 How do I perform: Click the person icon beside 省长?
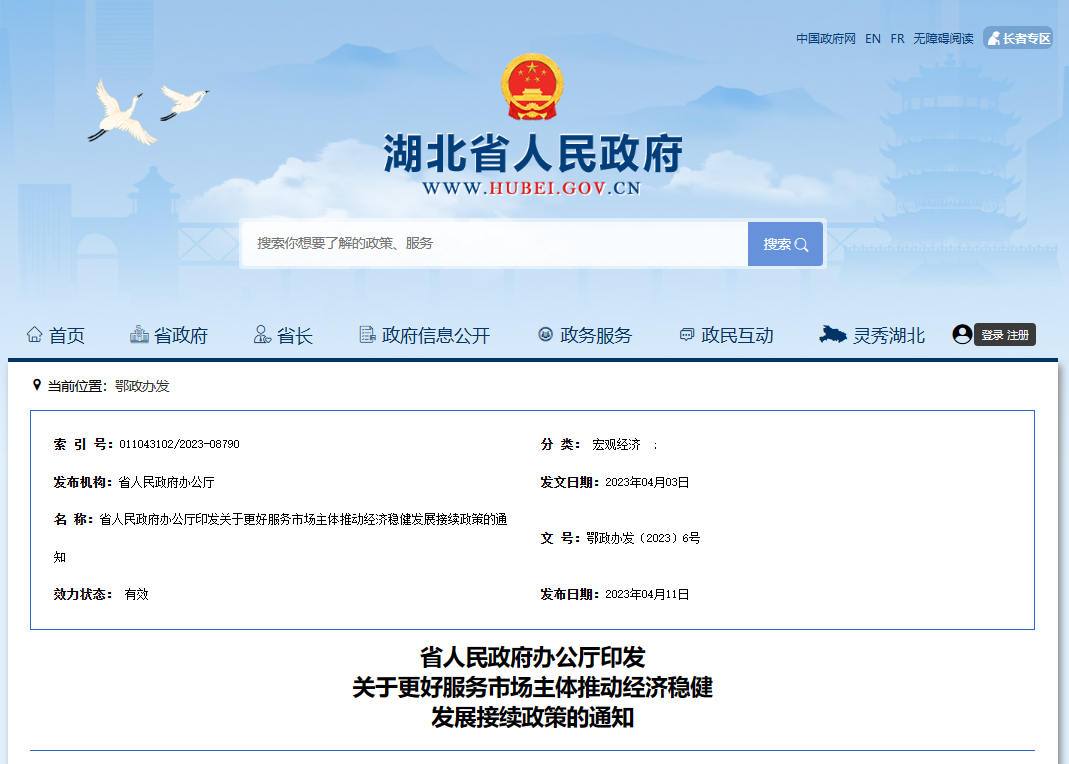click(262, 335)
